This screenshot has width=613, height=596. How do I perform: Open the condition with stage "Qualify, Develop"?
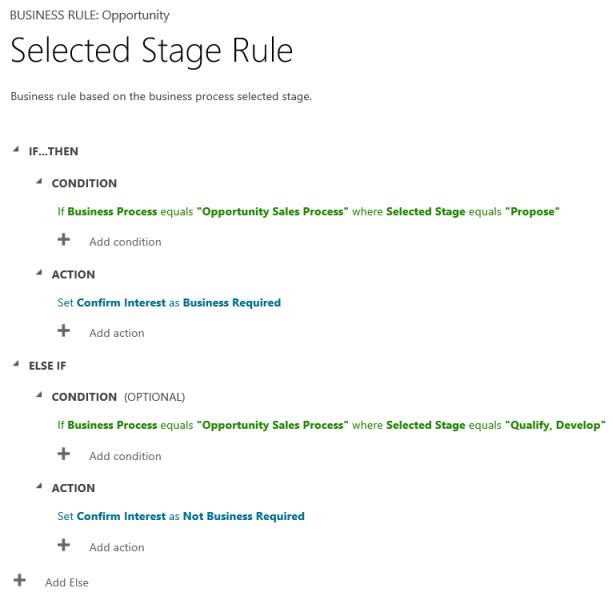tap(331, 426)
